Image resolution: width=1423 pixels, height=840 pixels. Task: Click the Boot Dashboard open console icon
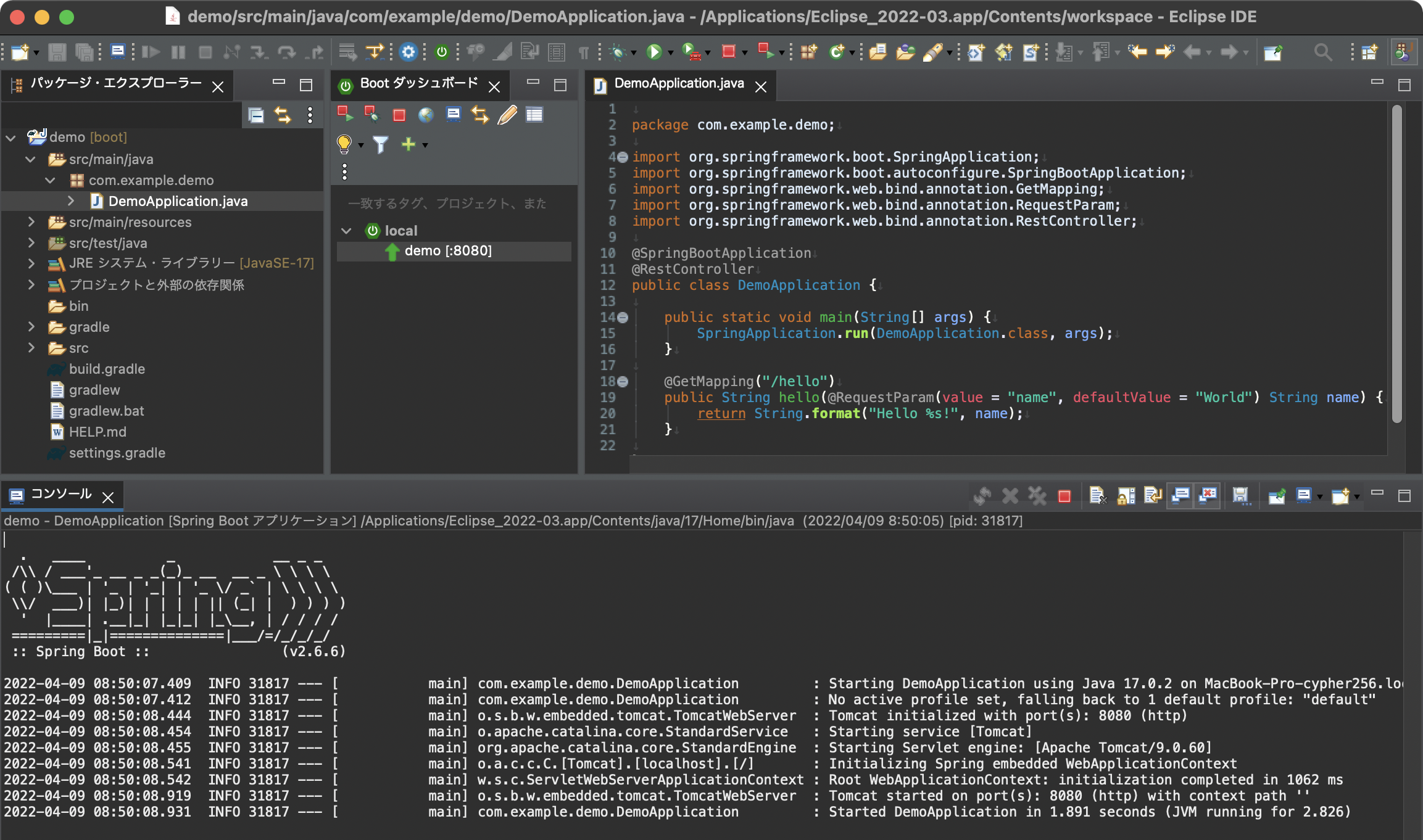(x=454, y=115)
